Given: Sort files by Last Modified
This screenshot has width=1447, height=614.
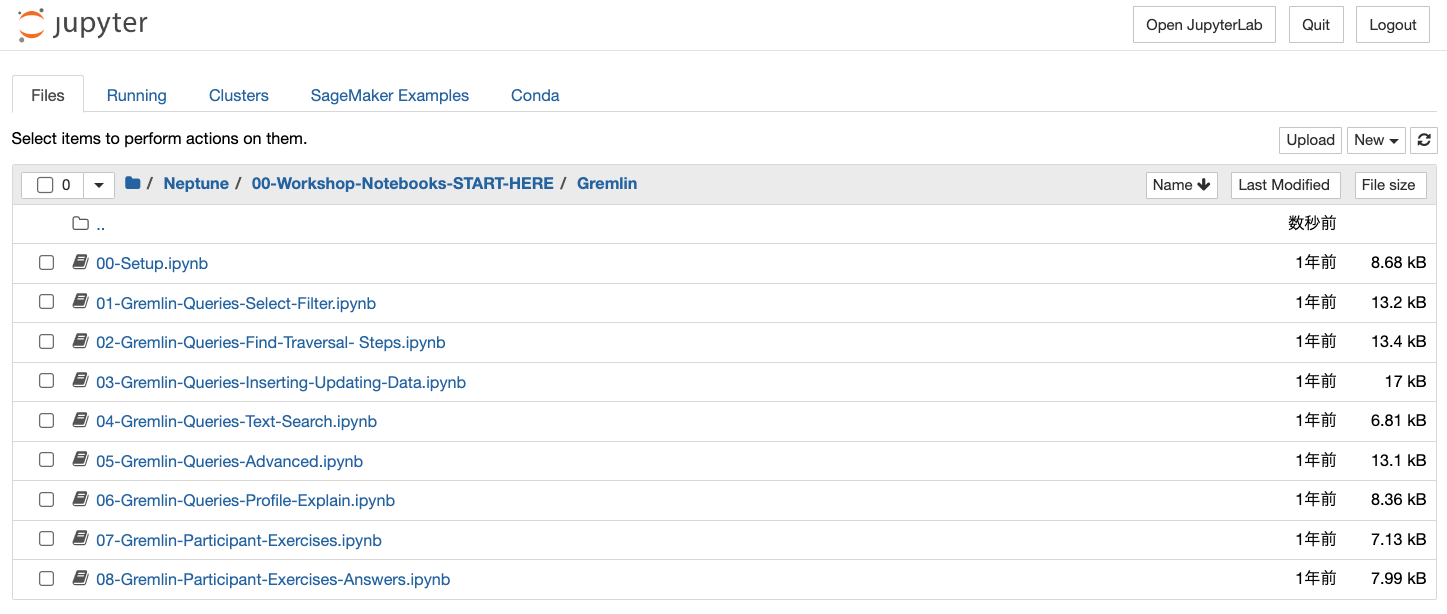Looking at the screenshot, I should pos(1284,185).
